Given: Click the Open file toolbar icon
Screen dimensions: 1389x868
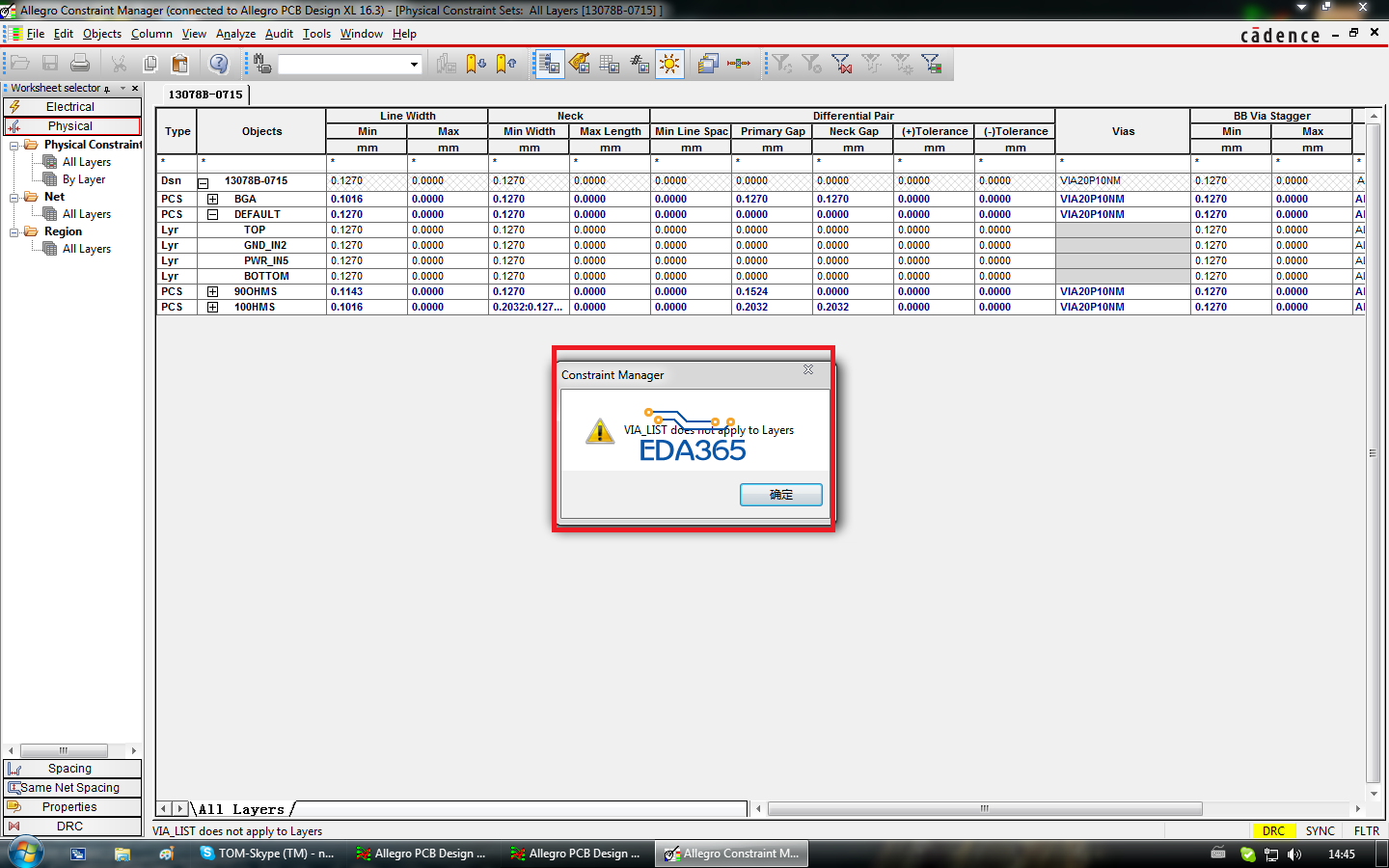Looking at the screenshot, I should point(20,64).
